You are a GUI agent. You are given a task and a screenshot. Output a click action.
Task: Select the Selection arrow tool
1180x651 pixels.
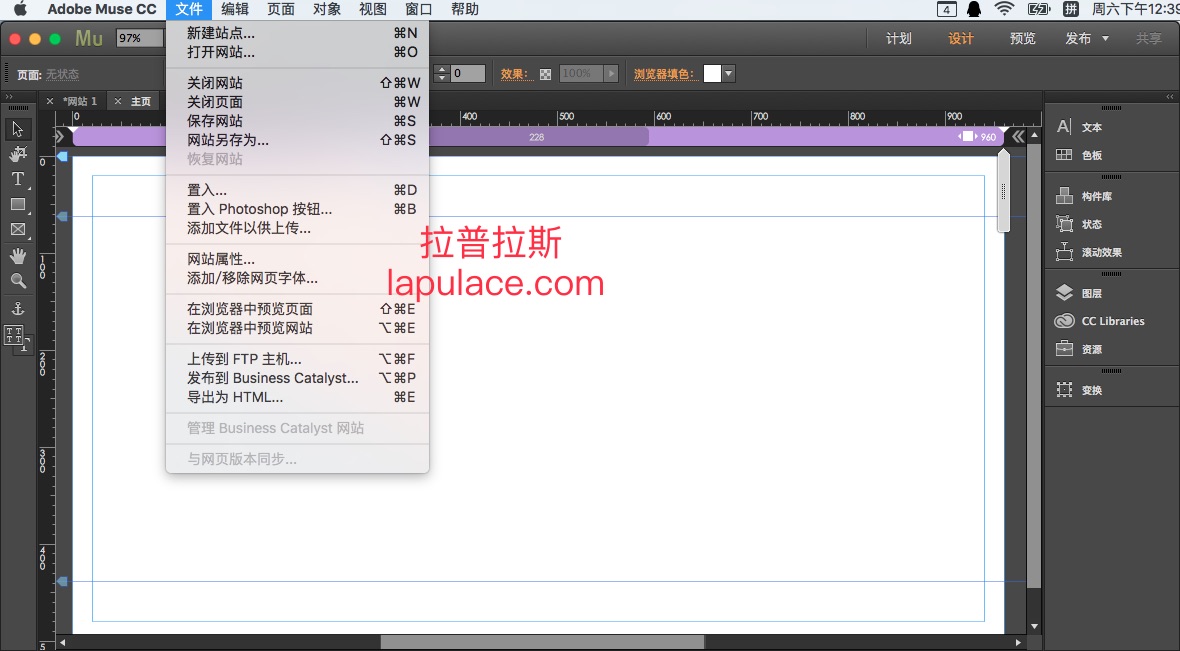(18, 129)
